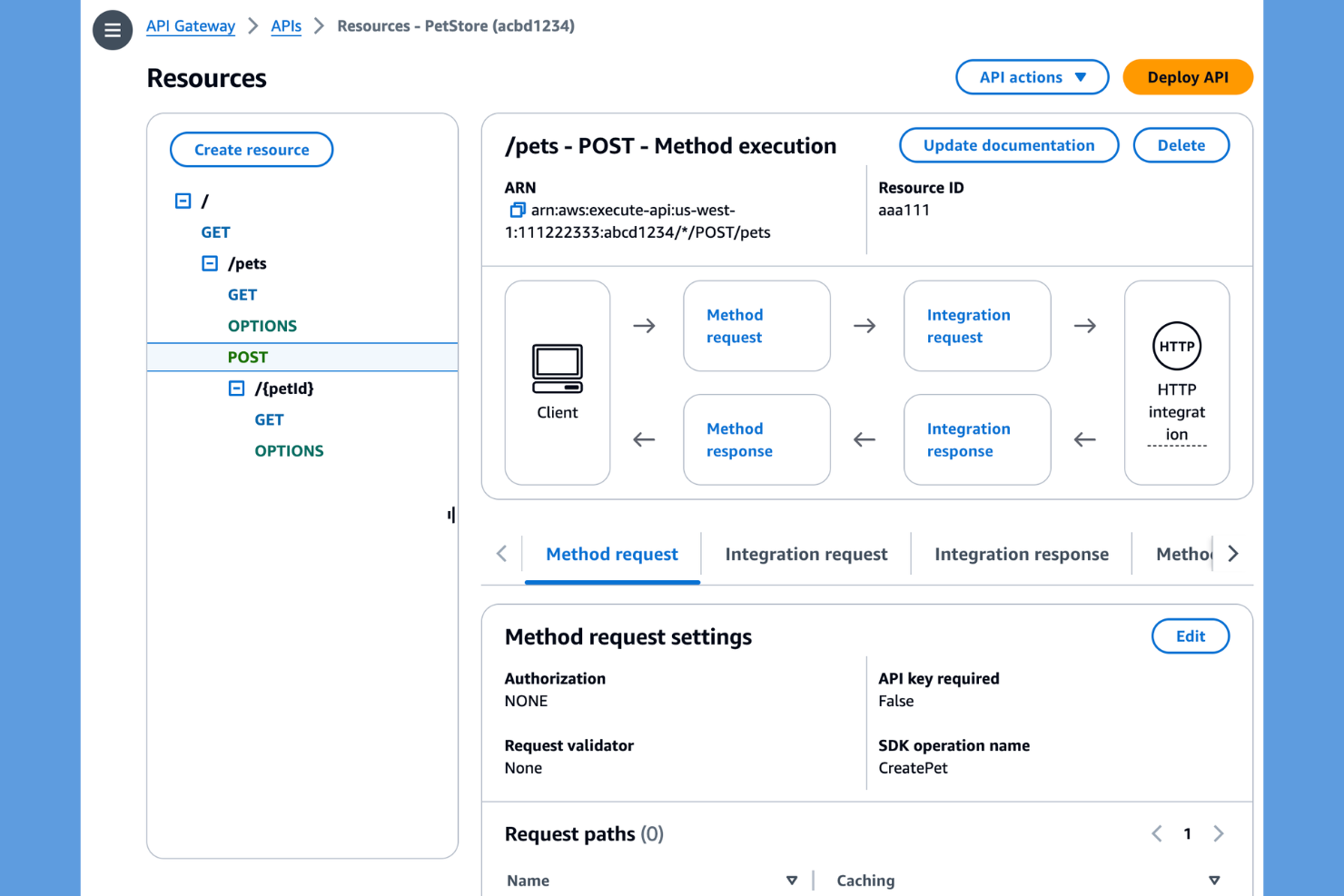This screenshot has height=896, width=1344.
Task: Collapse the /{petId} resource node
Action: coord(236,389)
